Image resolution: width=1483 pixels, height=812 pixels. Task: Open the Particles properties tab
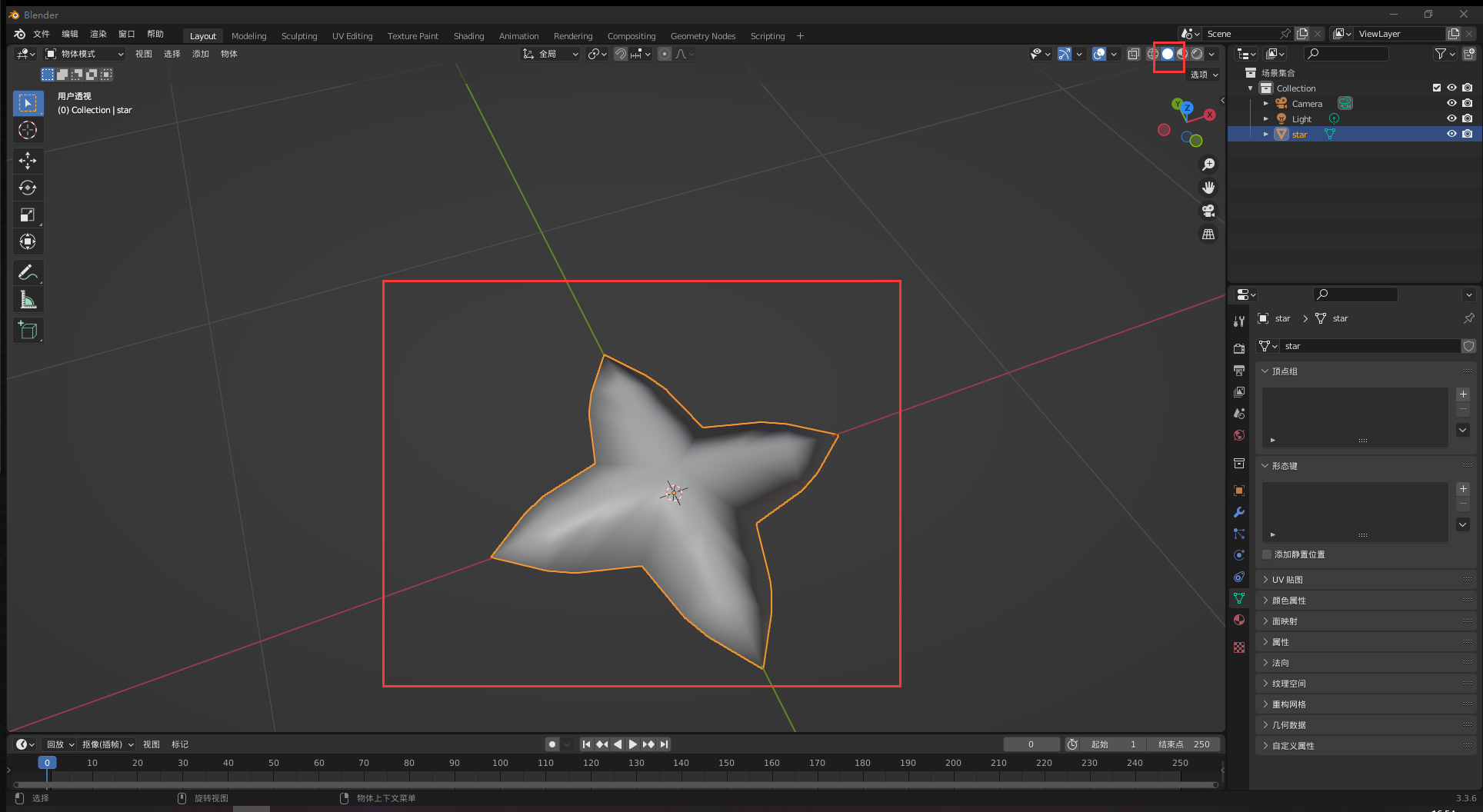coord(1239,533)
